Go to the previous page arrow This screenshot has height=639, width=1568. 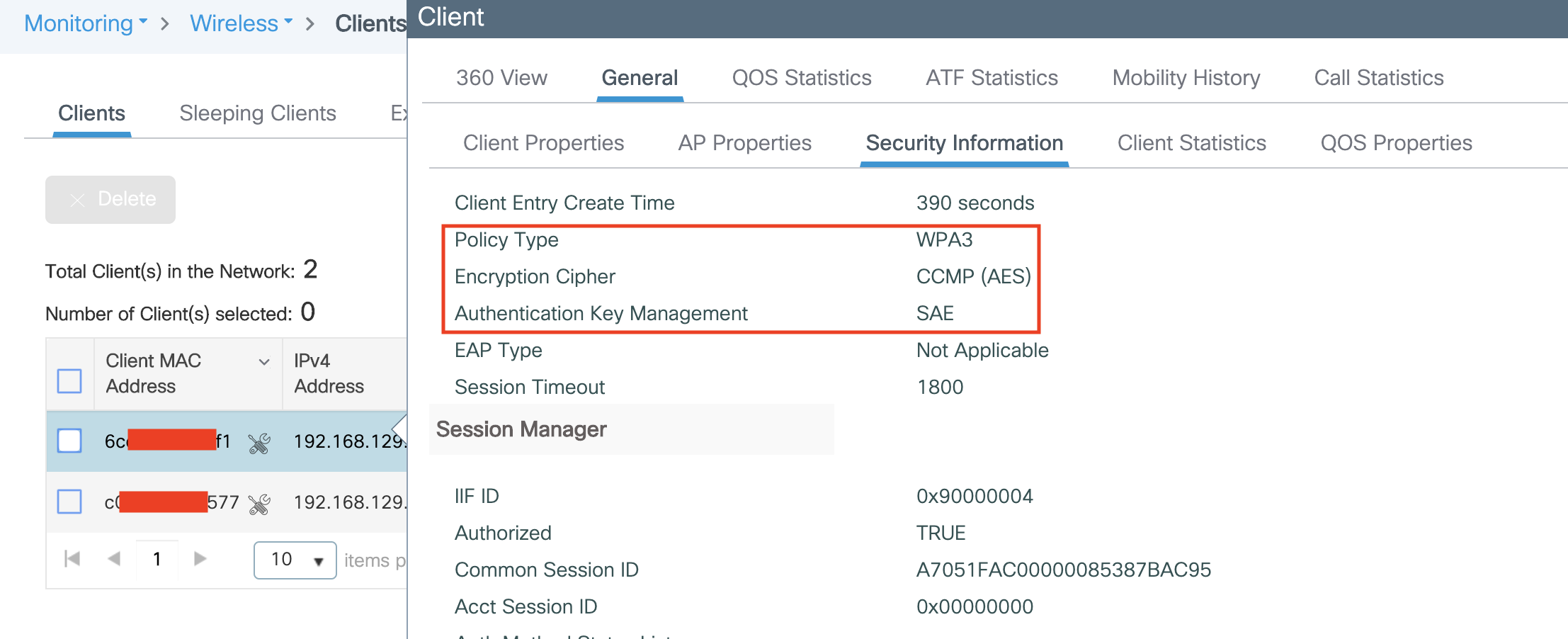(x=113, y=559)
